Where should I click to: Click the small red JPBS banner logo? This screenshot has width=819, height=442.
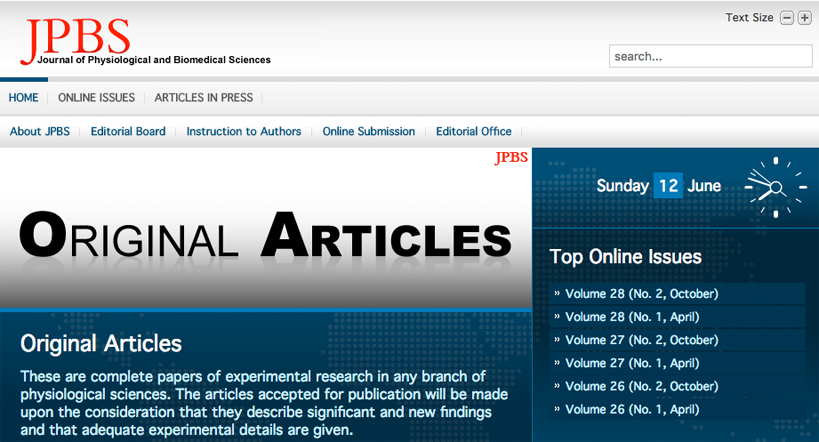click(511, 157)
